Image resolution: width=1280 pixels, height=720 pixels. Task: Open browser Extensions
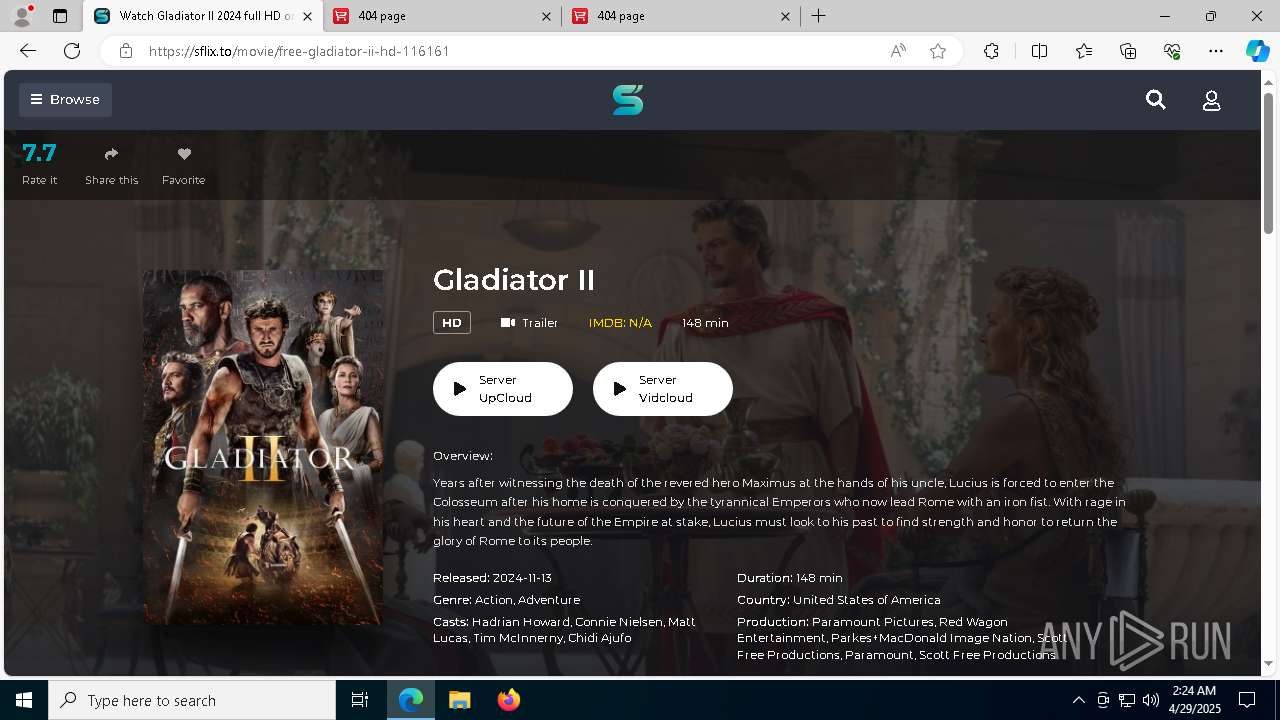pyautogui.click(x=991, y=51)
